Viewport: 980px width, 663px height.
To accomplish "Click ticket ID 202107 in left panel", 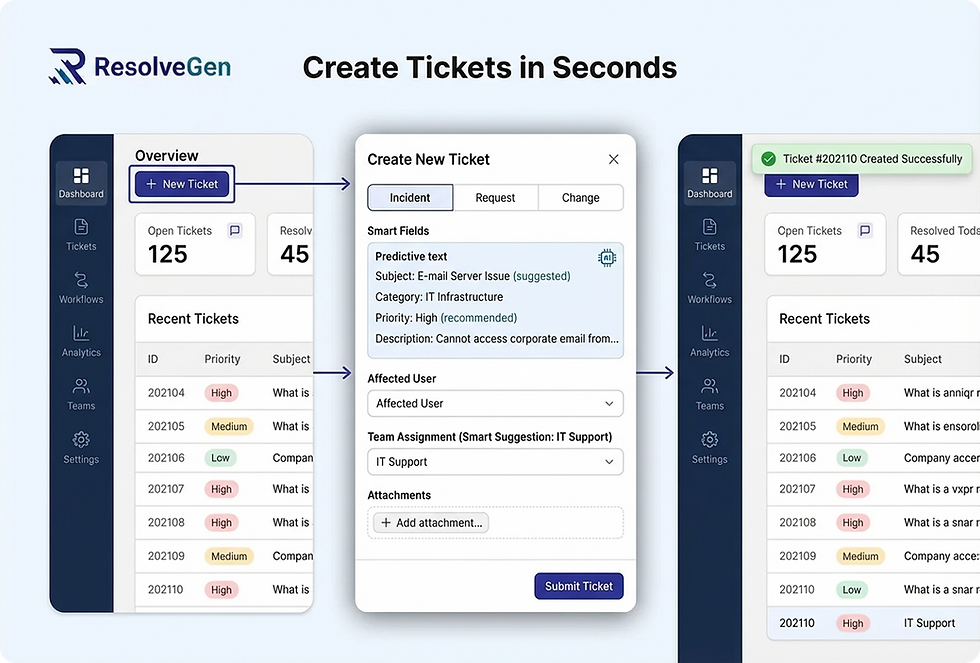I will click(166, 489).
